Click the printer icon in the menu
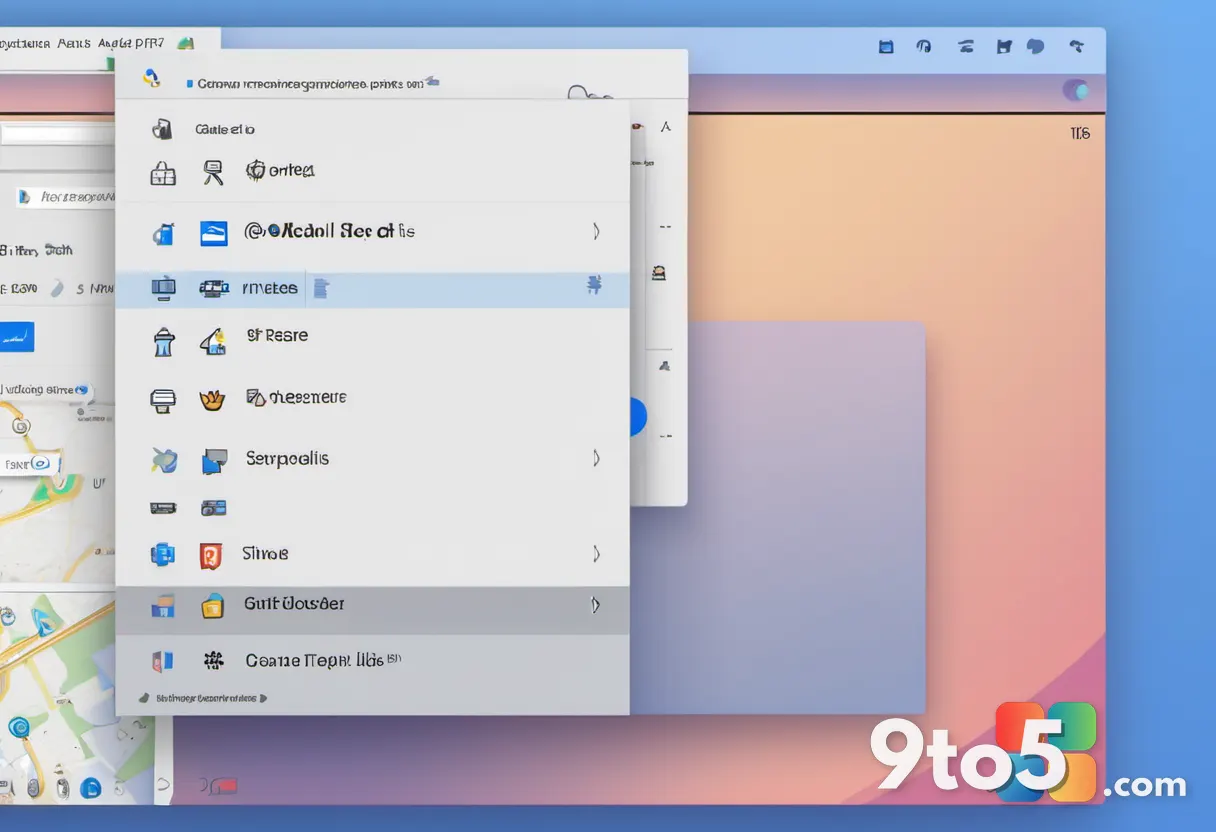 pyautogui.click(x=163, y=400)
